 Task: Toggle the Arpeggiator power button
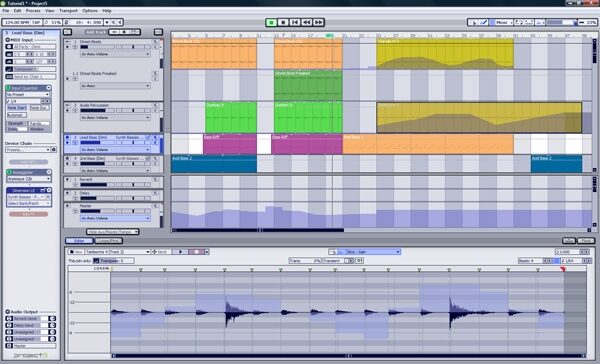pos(9,173)
